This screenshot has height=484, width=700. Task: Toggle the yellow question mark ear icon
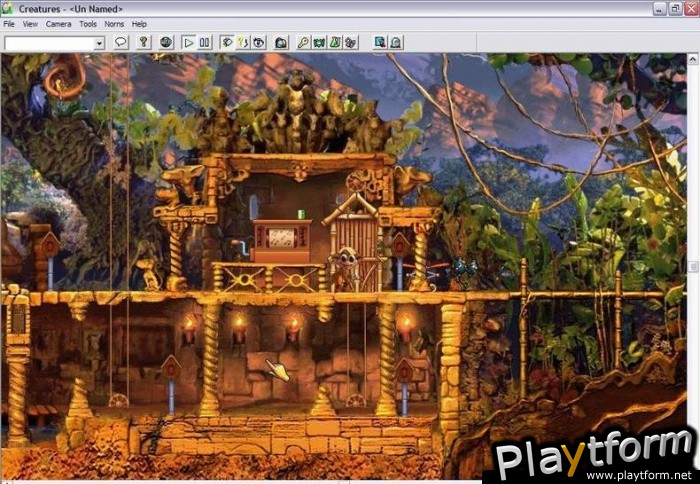(243, 42)
